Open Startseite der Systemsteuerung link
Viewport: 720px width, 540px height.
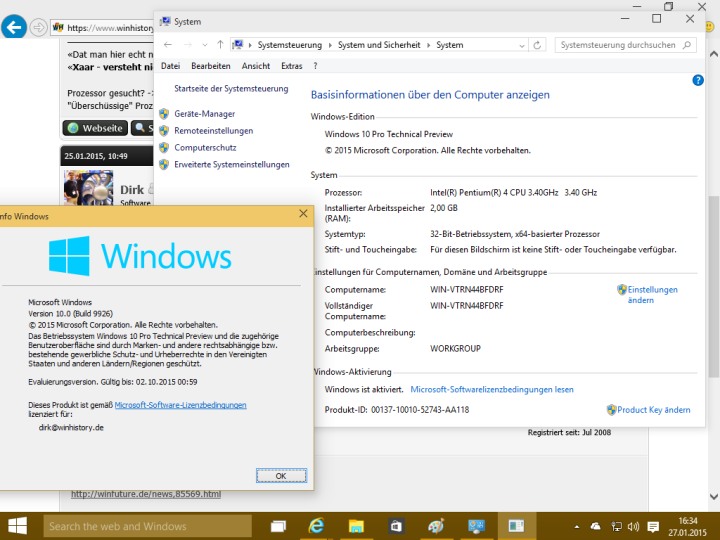(x=231, y=89)
